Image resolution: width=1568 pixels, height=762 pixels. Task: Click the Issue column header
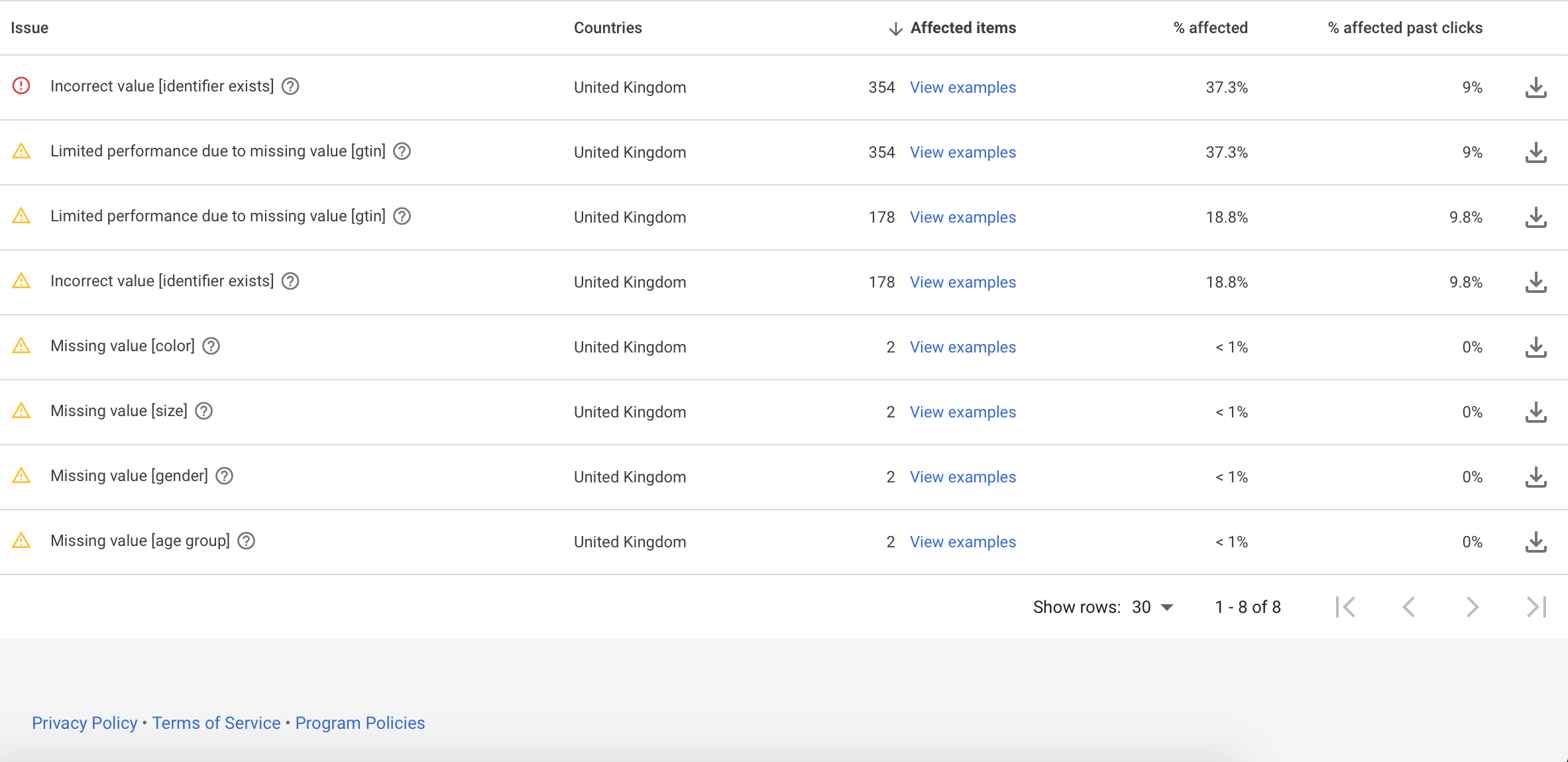pyautogui.click(x=30, y=28)
